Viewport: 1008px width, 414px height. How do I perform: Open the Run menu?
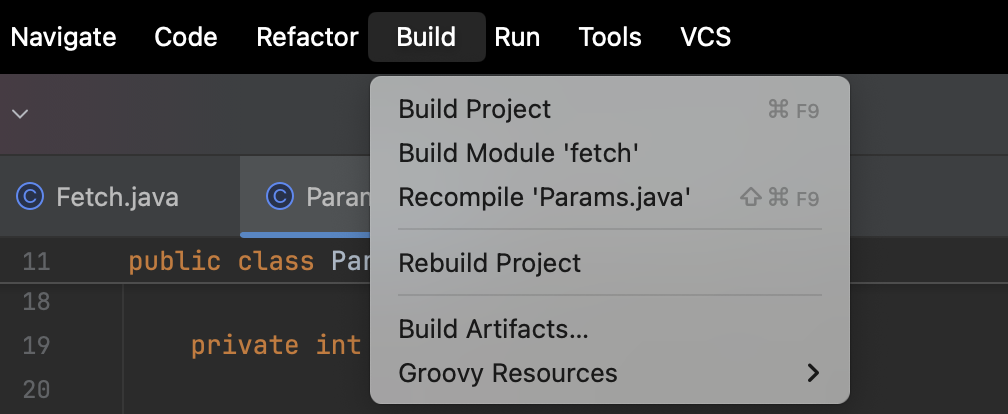(x=517, y=38)
